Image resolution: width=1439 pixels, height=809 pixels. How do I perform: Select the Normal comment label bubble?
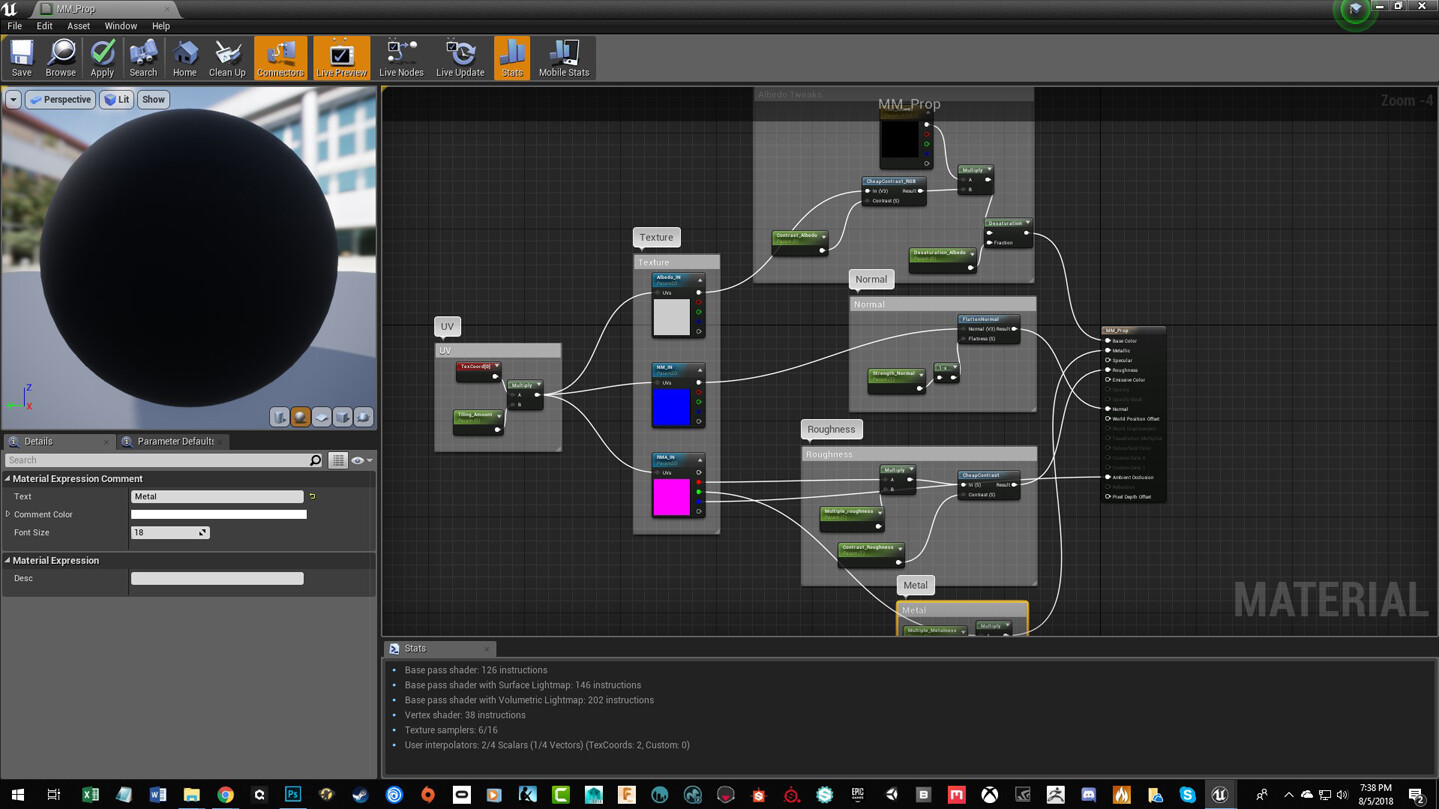click(x=871, y=279)
